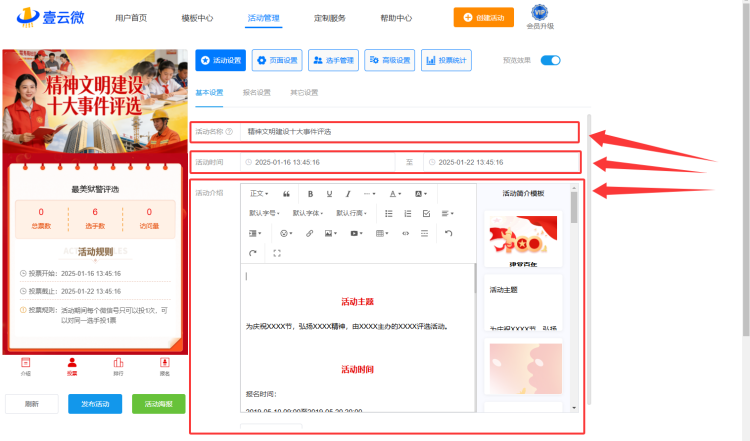This screenshot has height=441, width=750.
Task: Click the green 活动海报 button
Action: [158, 404]
